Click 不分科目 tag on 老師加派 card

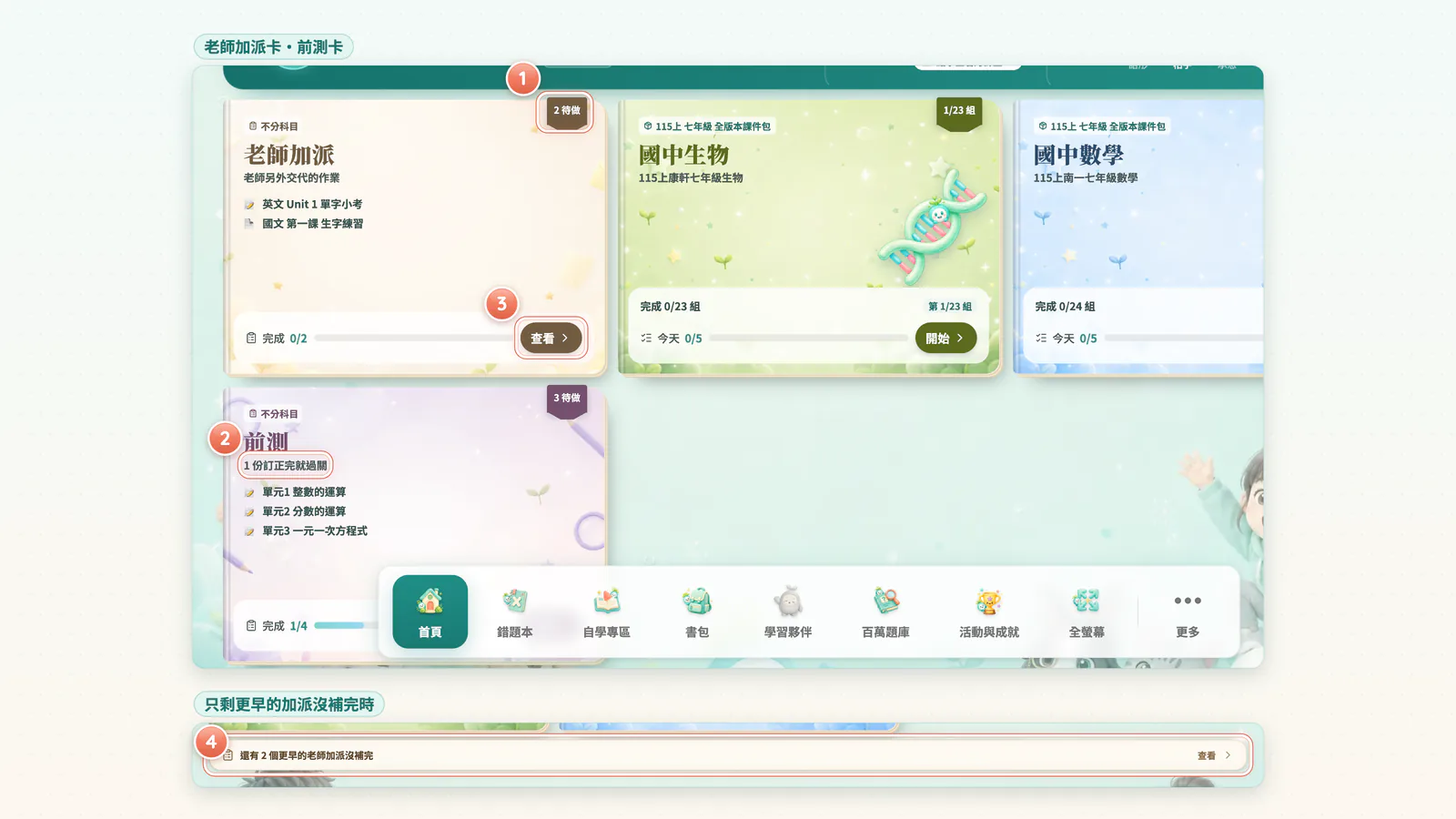[273, 126]
